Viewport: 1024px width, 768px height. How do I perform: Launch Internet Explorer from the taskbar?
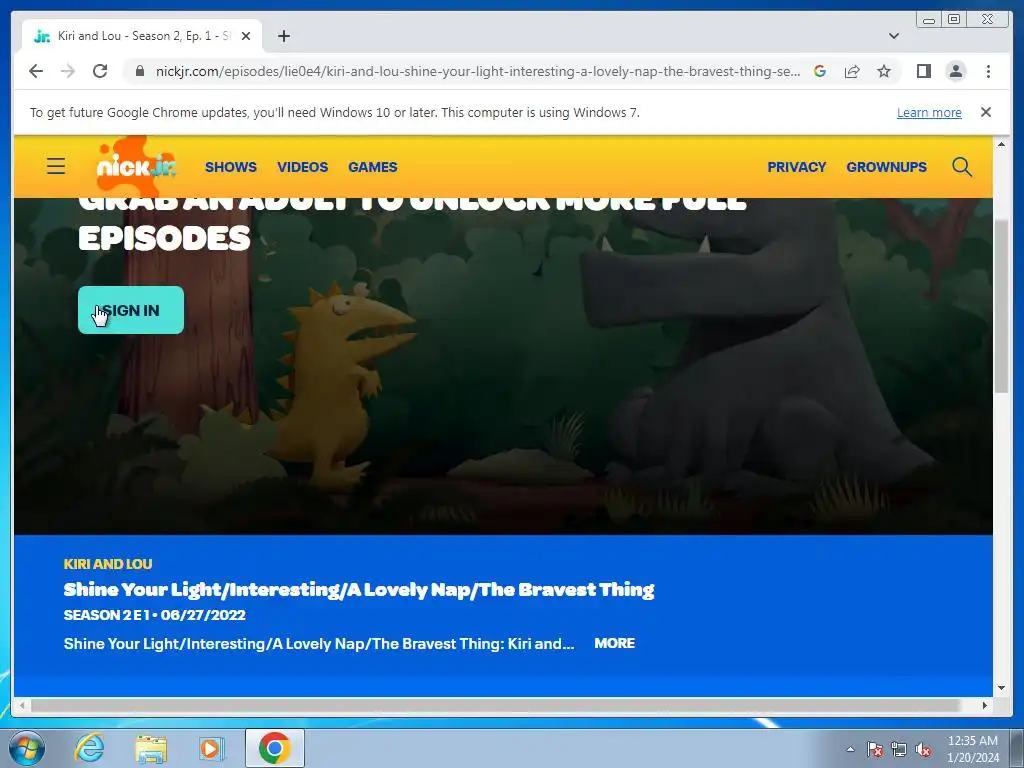tap(89, 748)
